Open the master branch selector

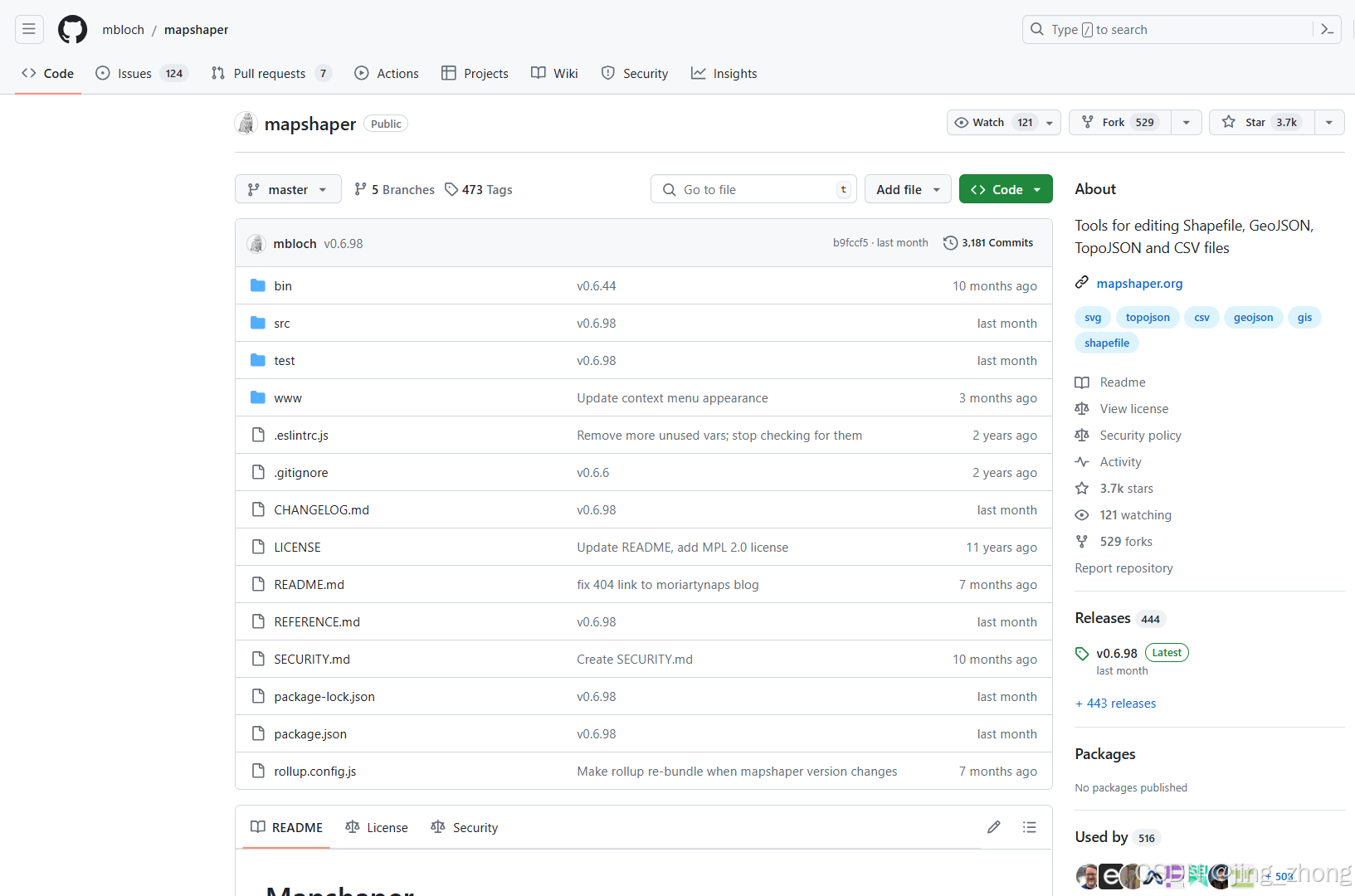coord(288,189)
